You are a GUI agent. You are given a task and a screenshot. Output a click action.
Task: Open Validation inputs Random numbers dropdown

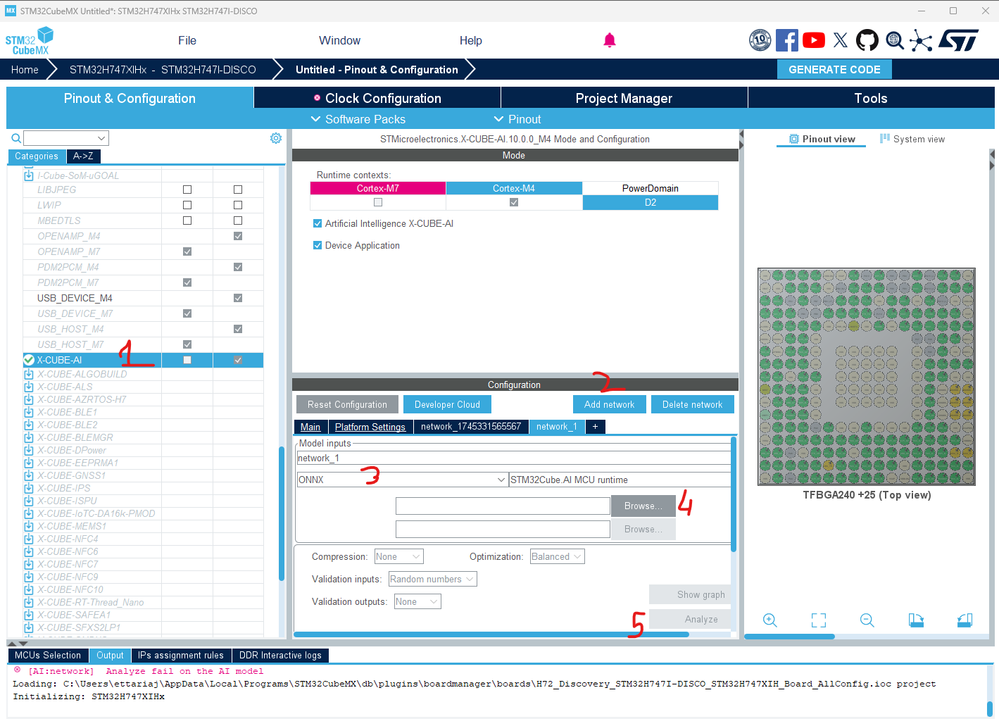(432, 579)
